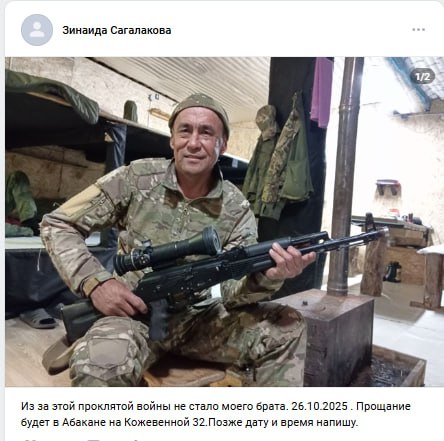This screenshot has height=441, width=444.
Task: Click the word 'Прощание' in the post
Action: click(385, 407)
